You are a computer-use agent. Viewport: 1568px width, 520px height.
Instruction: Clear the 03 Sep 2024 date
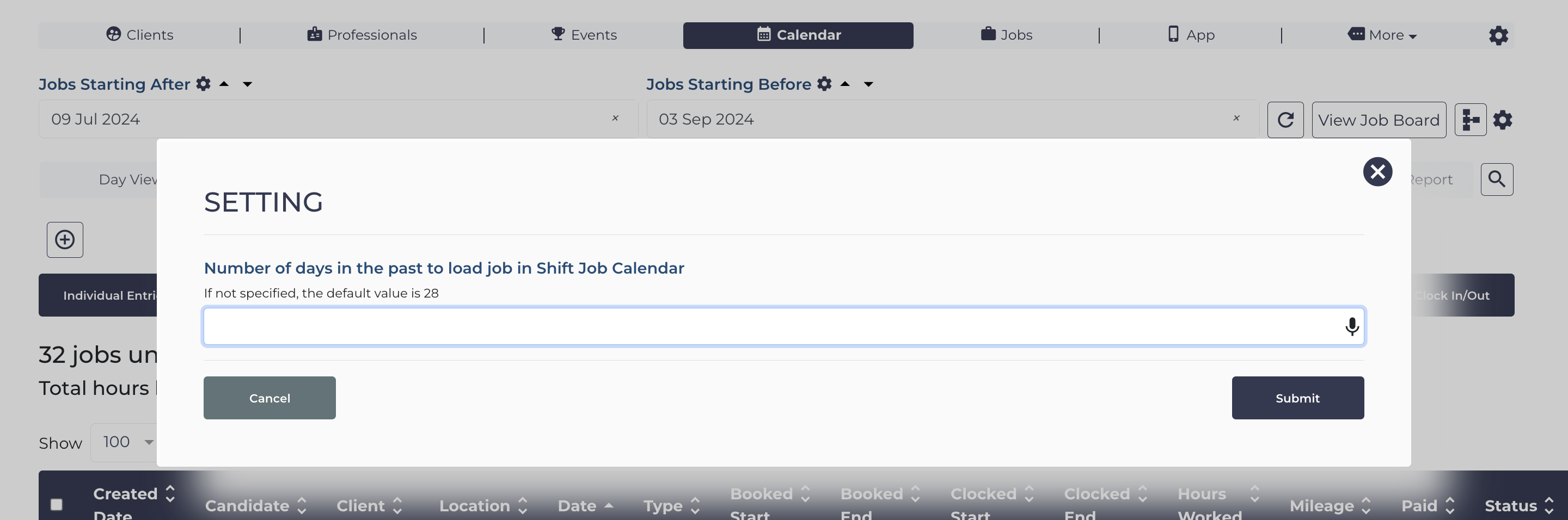pyautogui.click(x=1236, y=119)
